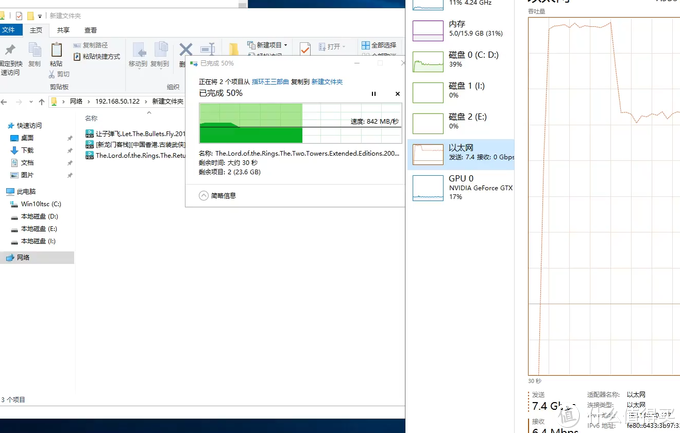Open the 文件 ribbon tab
Viewport: 680px width, 433px height.
[9, 30]
